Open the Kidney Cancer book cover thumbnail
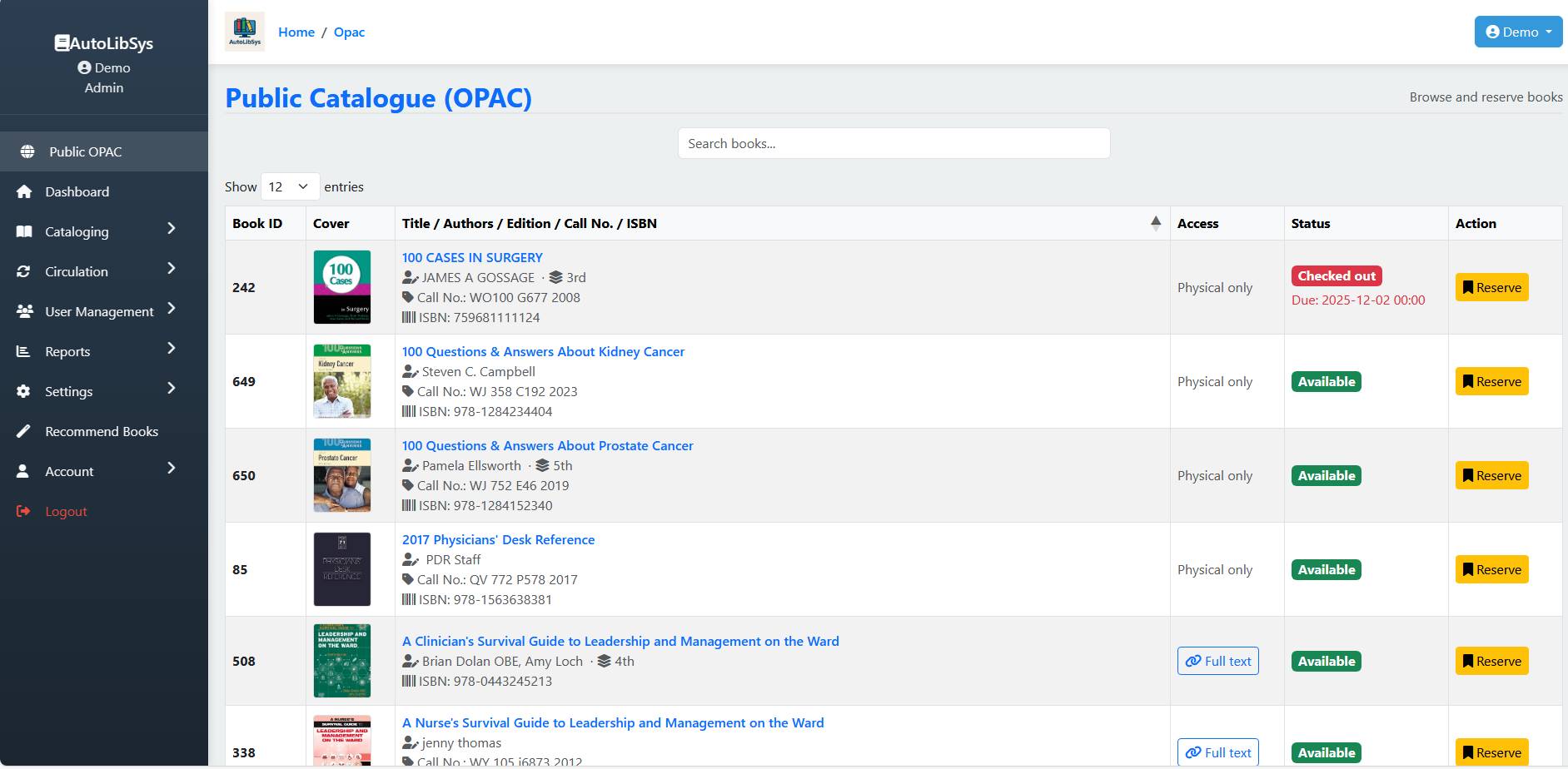Viewport: 1568px width, 769px height. click(342, 381)
